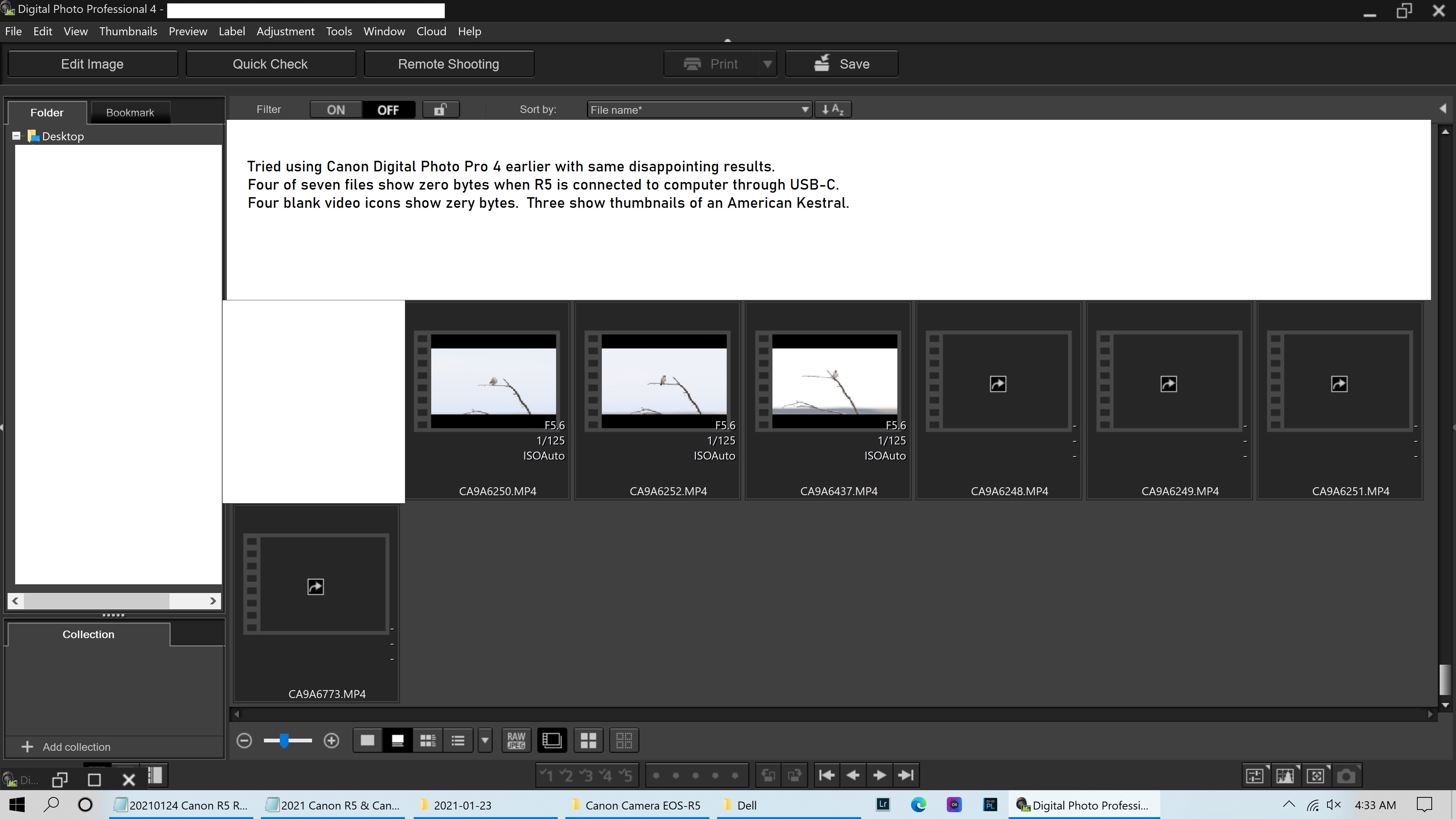
Task: Open the File menu
Action: pos(14,31)
